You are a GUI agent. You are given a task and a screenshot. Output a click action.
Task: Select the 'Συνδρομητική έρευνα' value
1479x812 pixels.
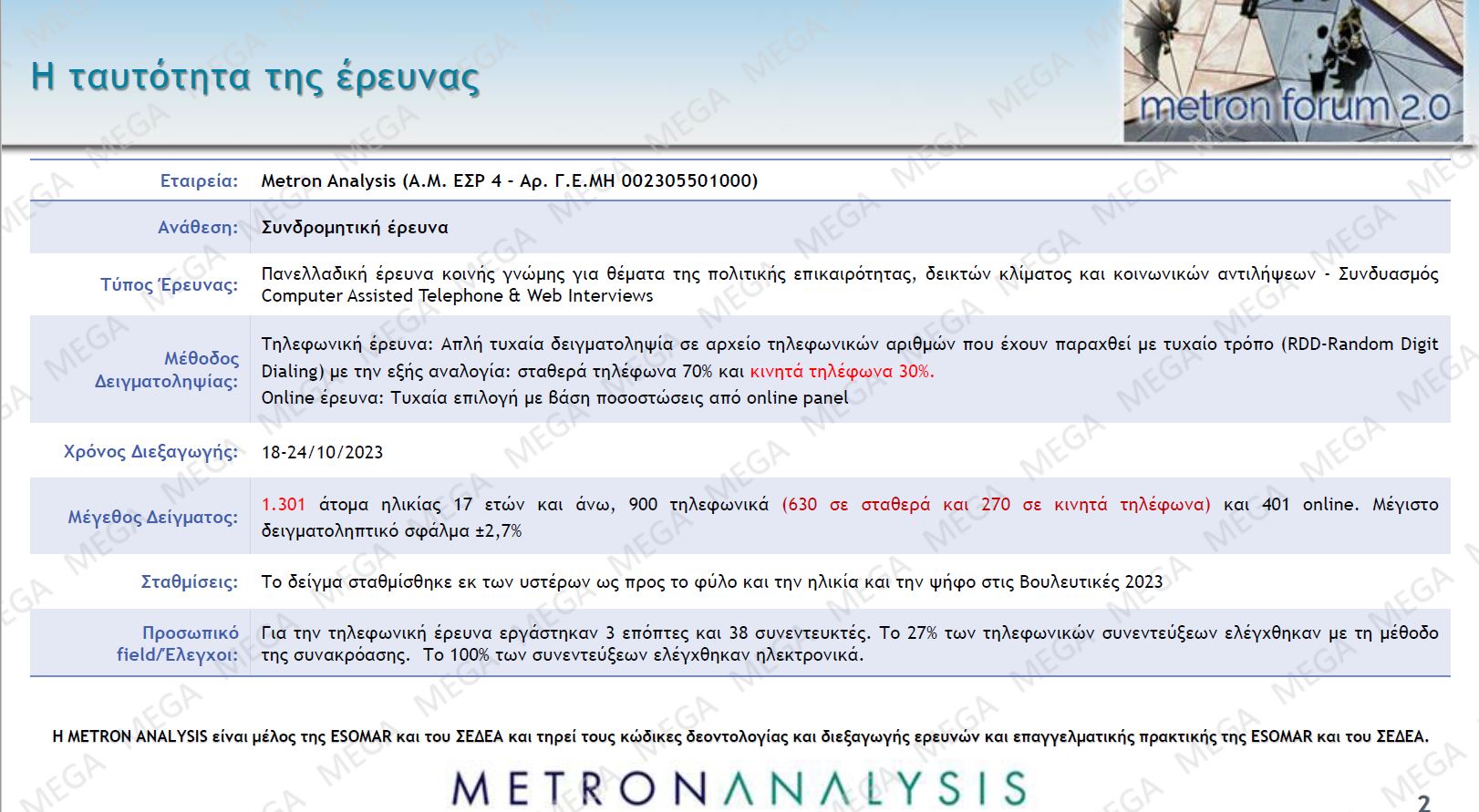pyautogui.click(x=355, y=227)
